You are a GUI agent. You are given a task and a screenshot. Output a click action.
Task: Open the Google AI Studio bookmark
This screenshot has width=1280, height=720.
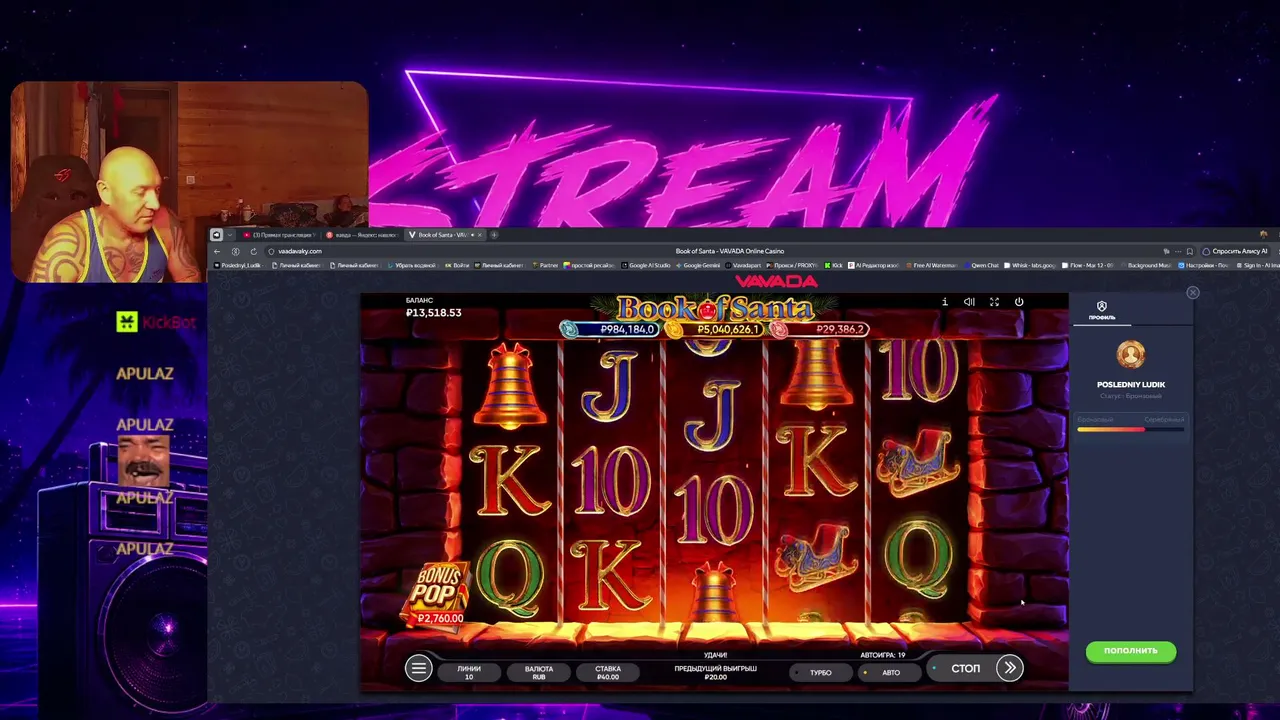[646, 265]
